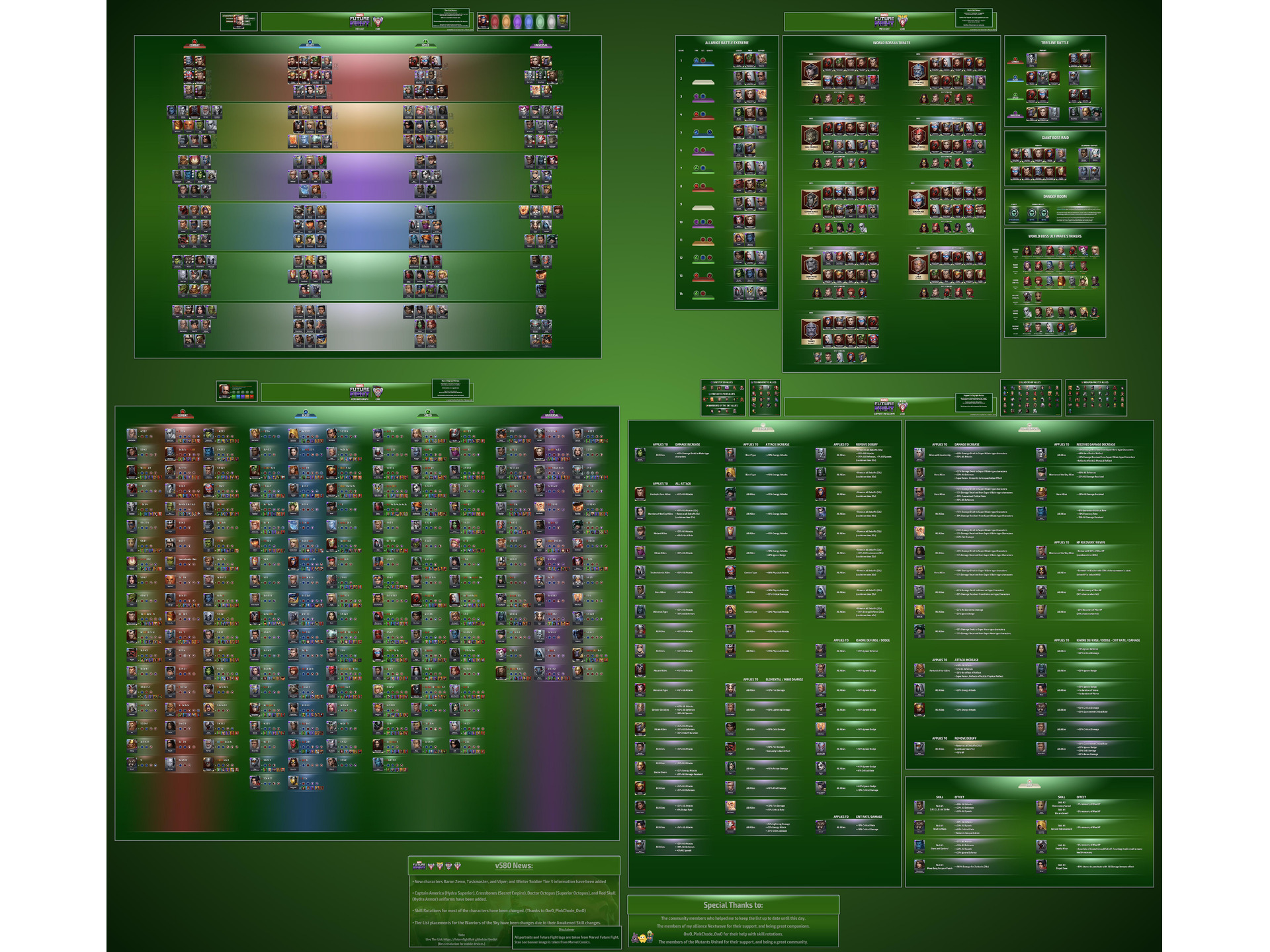This screenshot has height=952, width=1270.
Task: Click the Timeline Battle heading
Action: coord(1054,42)
